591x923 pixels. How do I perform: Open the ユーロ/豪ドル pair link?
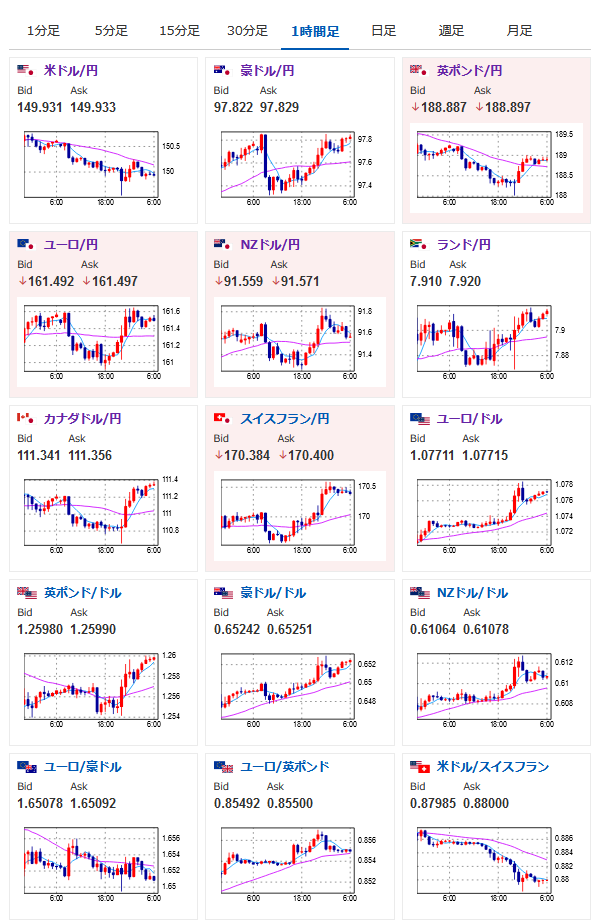pos(82,766)
